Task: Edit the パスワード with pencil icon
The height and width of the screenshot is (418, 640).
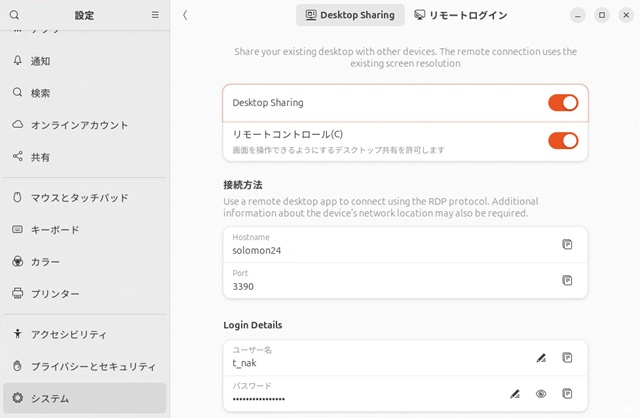Action: [515, 394]
